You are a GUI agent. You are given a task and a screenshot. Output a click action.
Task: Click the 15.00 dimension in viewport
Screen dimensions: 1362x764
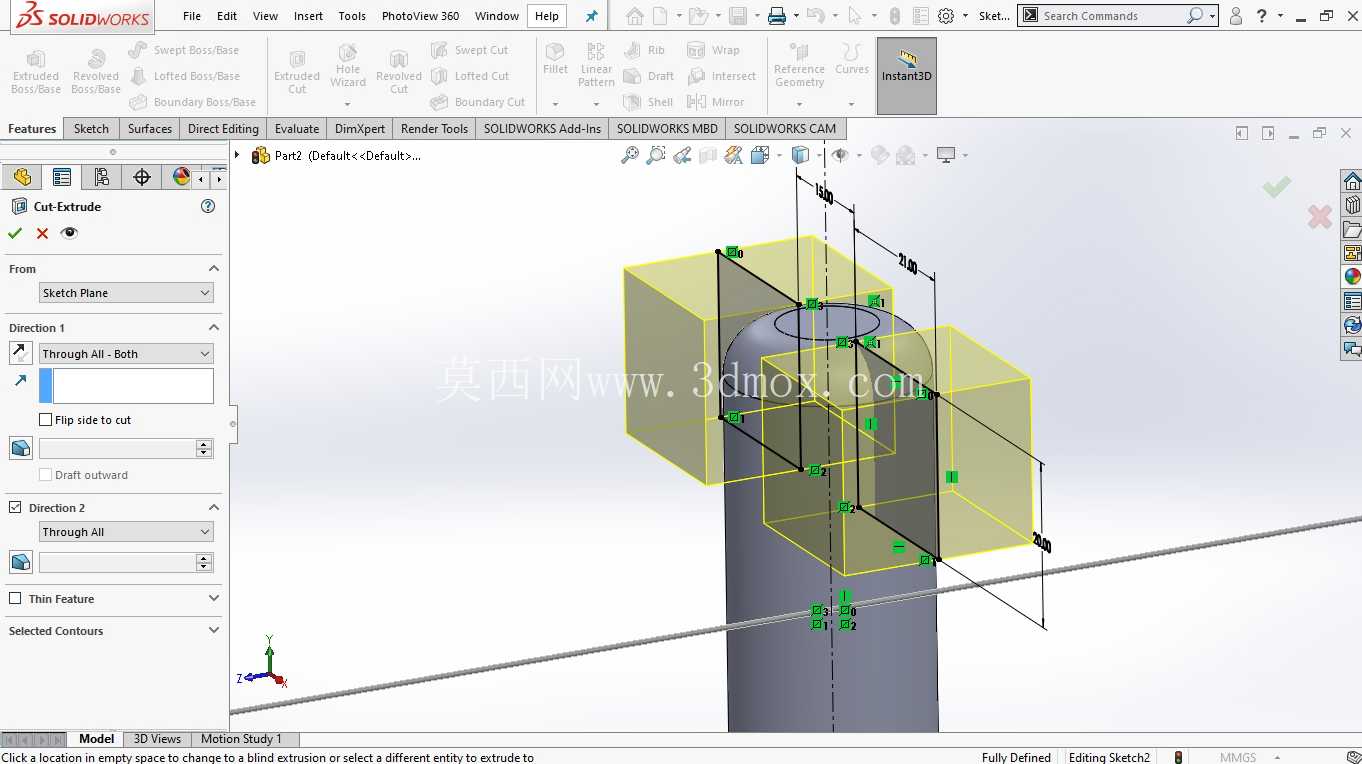click(x=824, y=193)
